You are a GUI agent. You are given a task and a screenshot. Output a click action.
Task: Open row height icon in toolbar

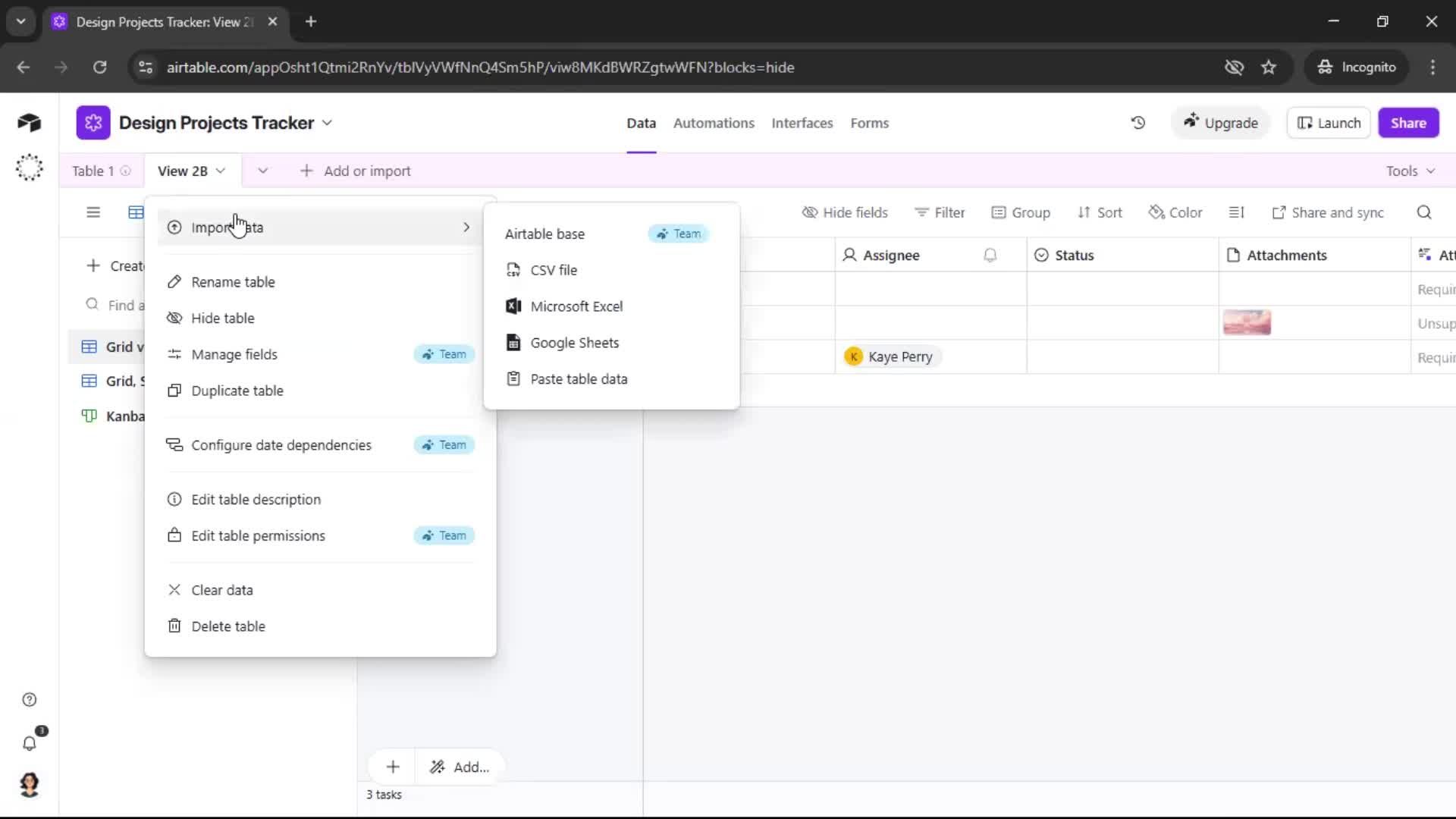point(1236,212)
